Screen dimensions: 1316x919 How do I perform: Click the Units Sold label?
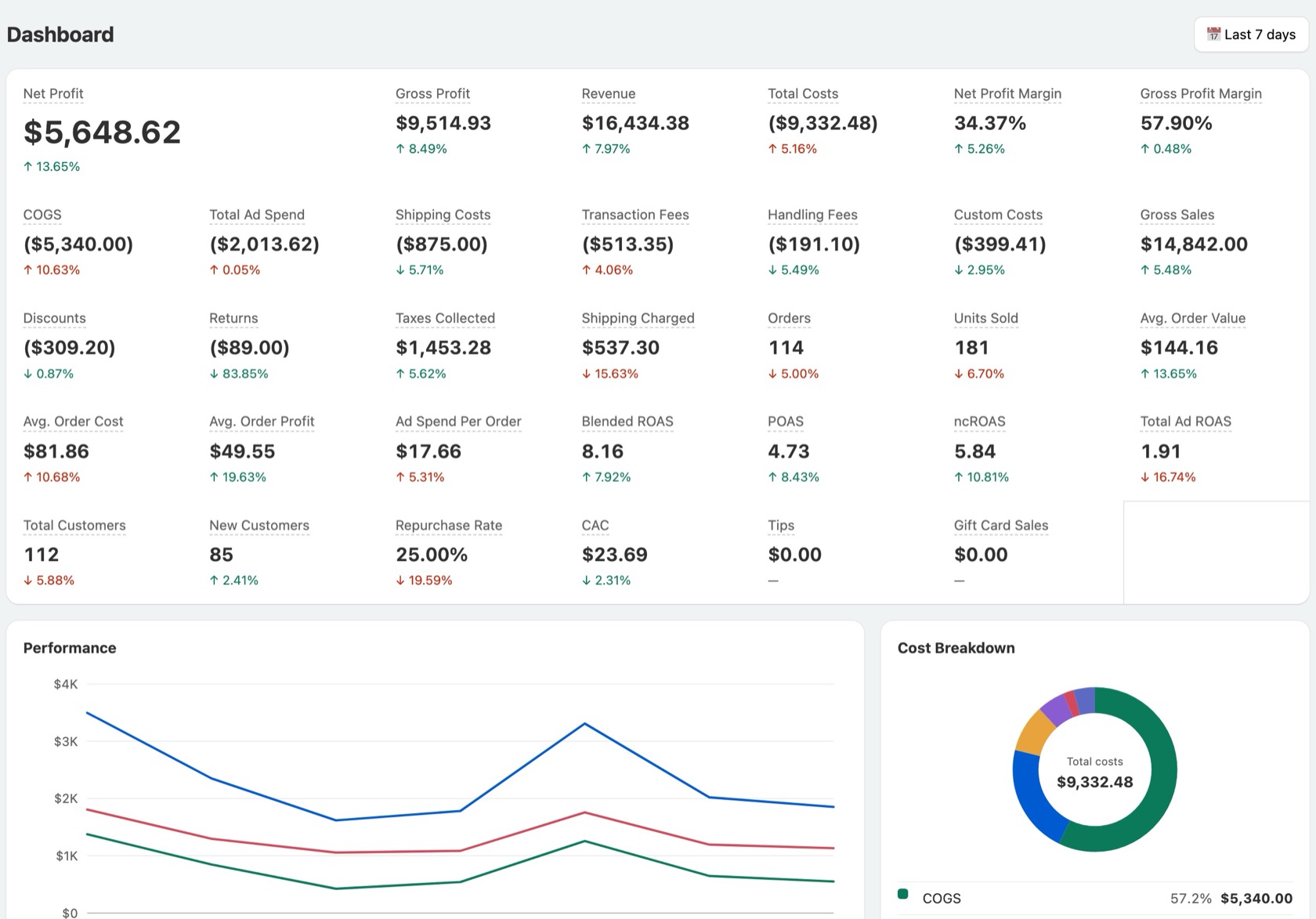pos(986,318)
